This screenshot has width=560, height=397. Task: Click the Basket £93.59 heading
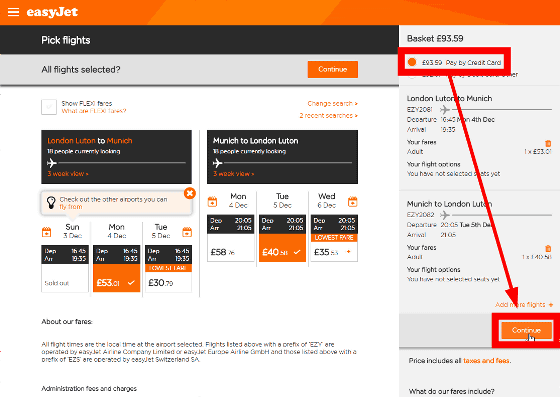tap(435, 39)
